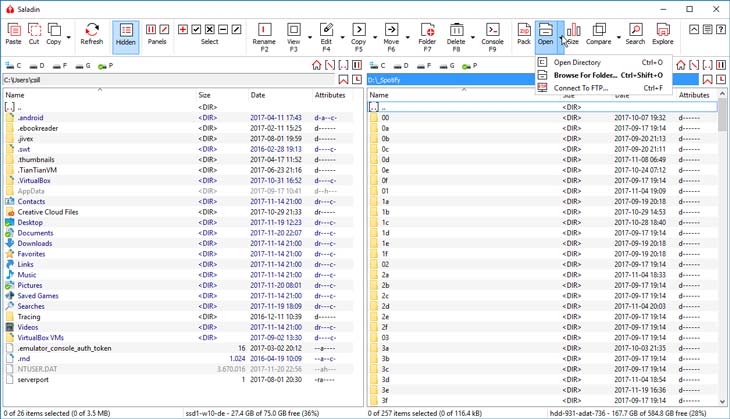
Task: Choose Open Directory from the menu
Action: [577, 62]
